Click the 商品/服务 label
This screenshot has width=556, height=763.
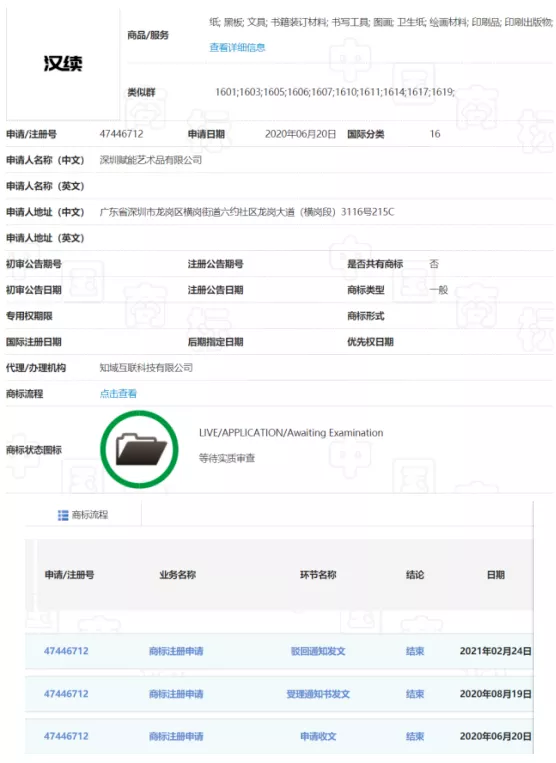click(x=148, y=35)
